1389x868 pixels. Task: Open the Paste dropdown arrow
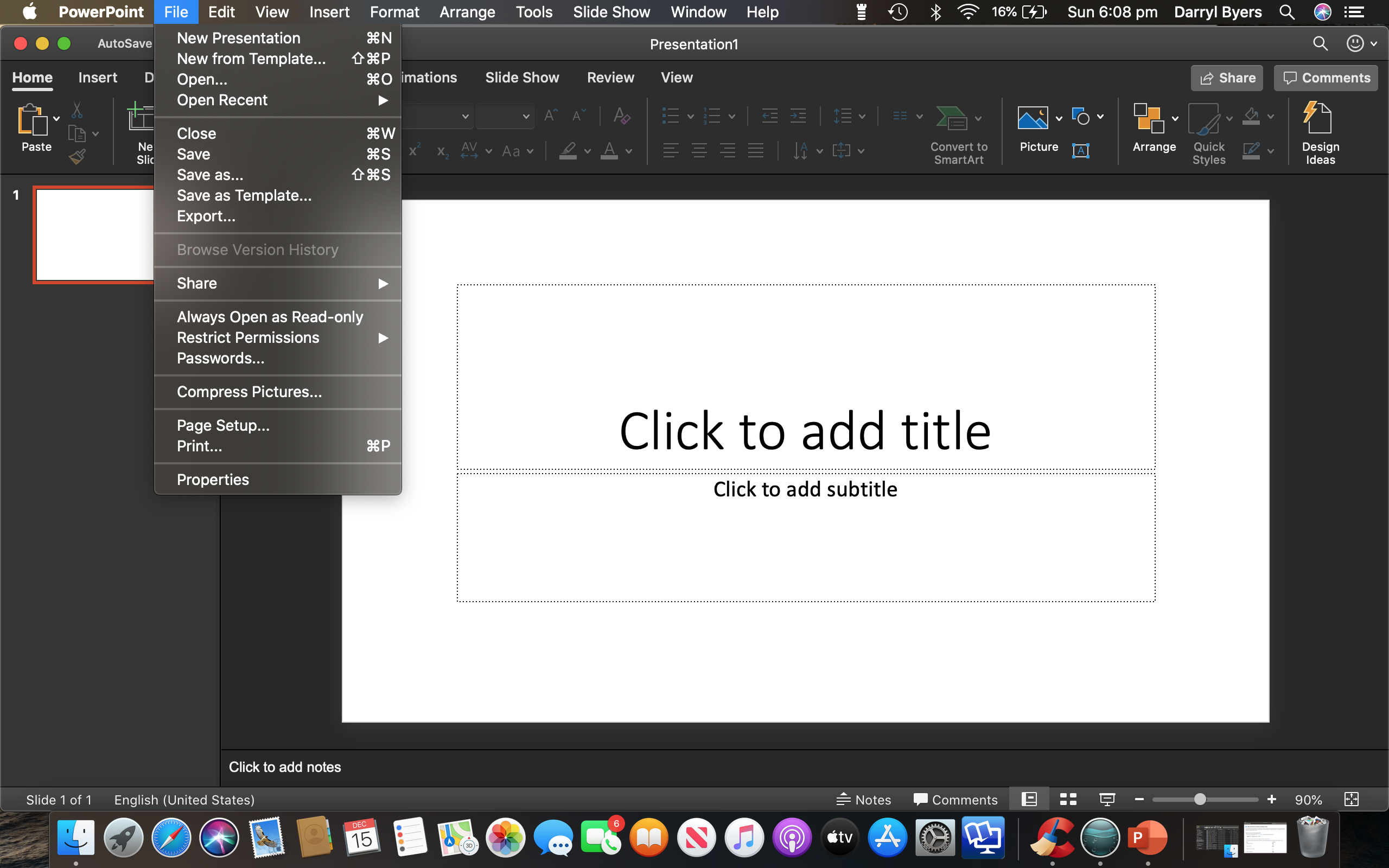[x=56, y=119]
